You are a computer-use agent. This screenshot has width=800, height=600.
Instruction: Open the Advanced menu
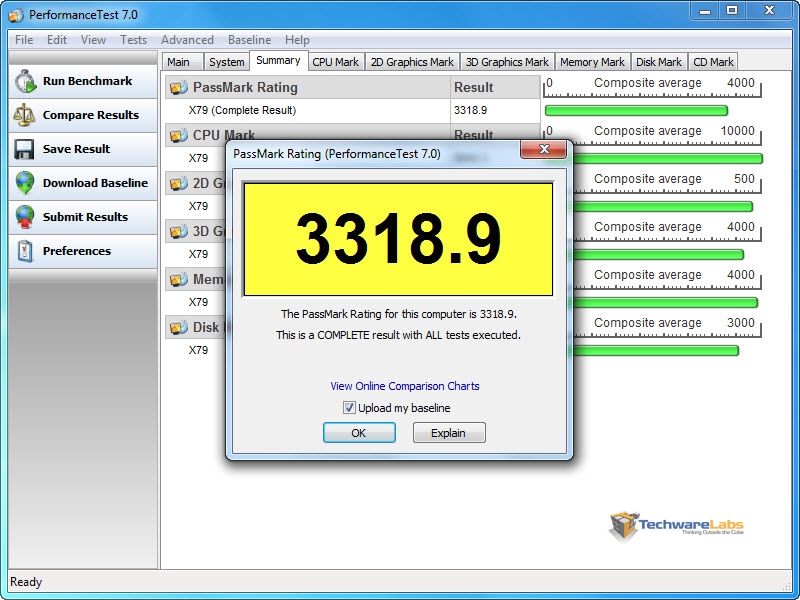pyautogui.click(x=187, y=40)
